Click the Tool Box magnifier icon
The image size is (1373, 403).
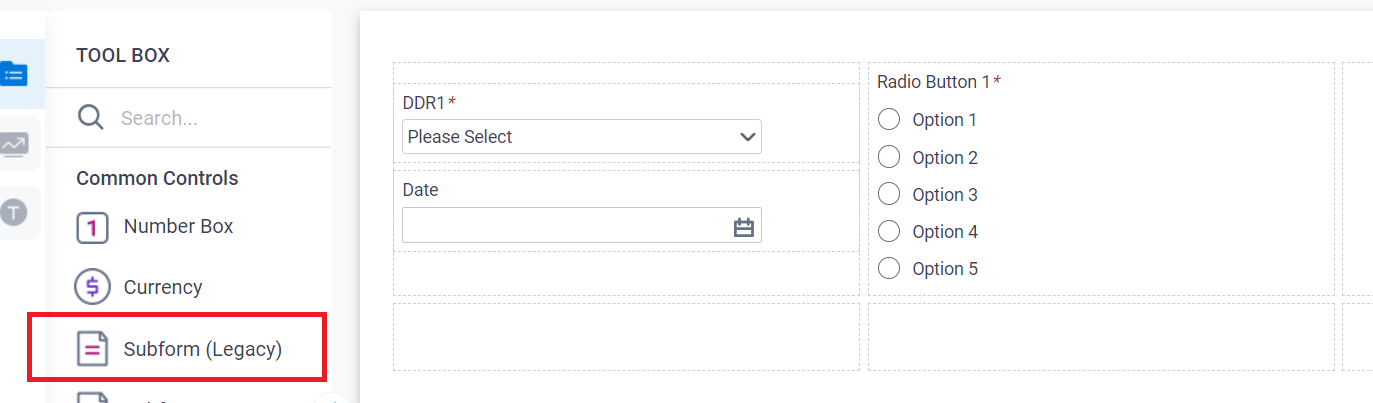[91, 118]
